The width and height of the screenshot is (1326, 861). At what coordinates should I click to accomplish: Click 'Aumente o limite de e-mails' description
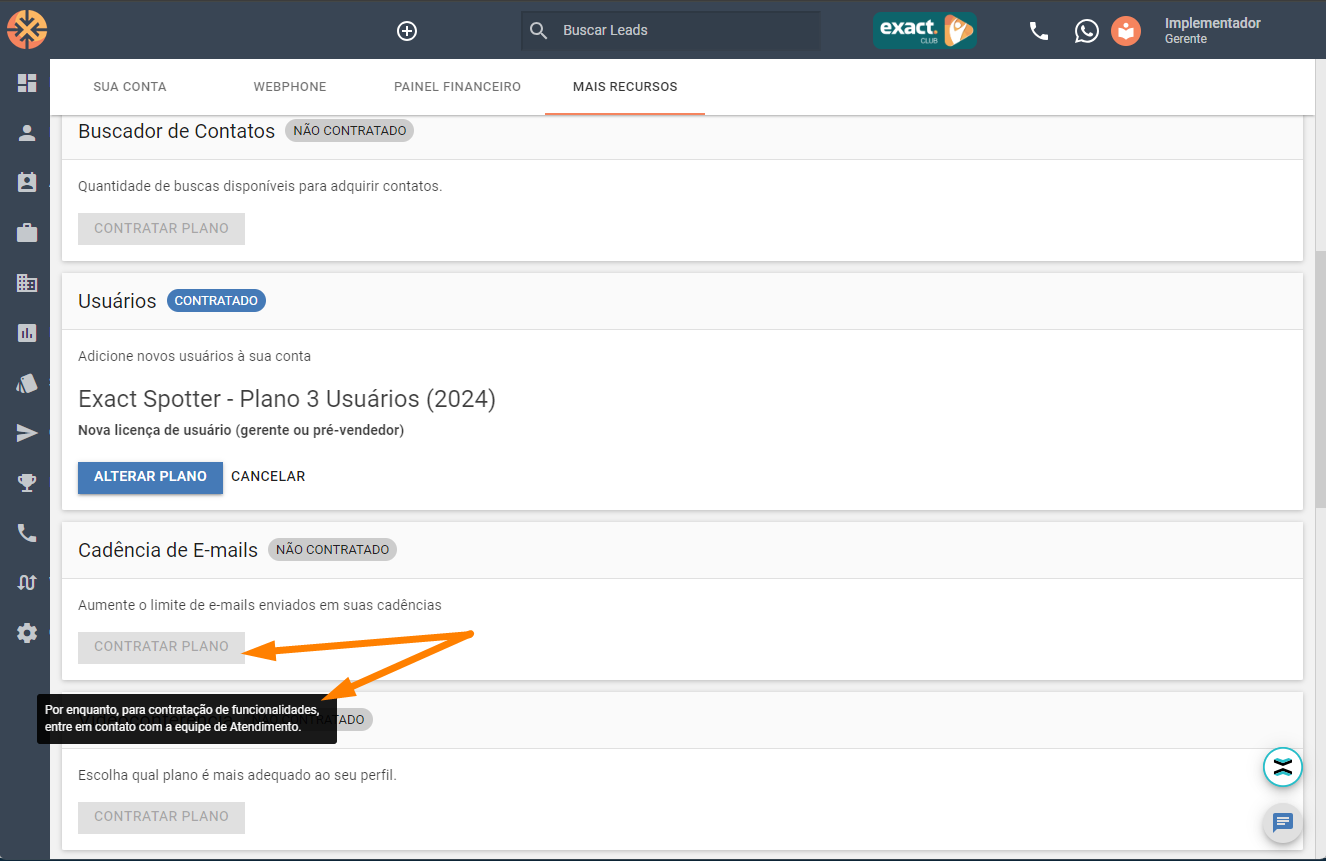point(260,605)
